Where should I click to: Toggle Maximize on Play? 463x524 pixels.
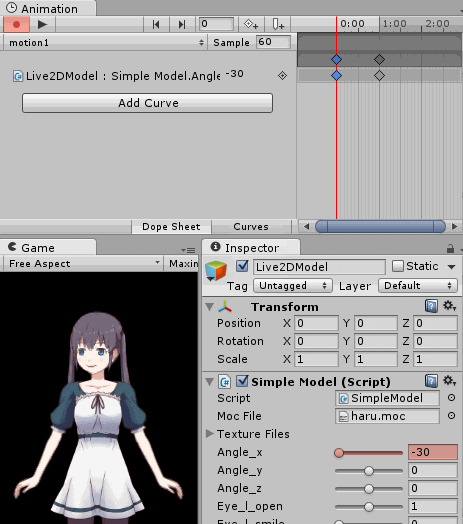pyautogui.click(x=183, y=264)
